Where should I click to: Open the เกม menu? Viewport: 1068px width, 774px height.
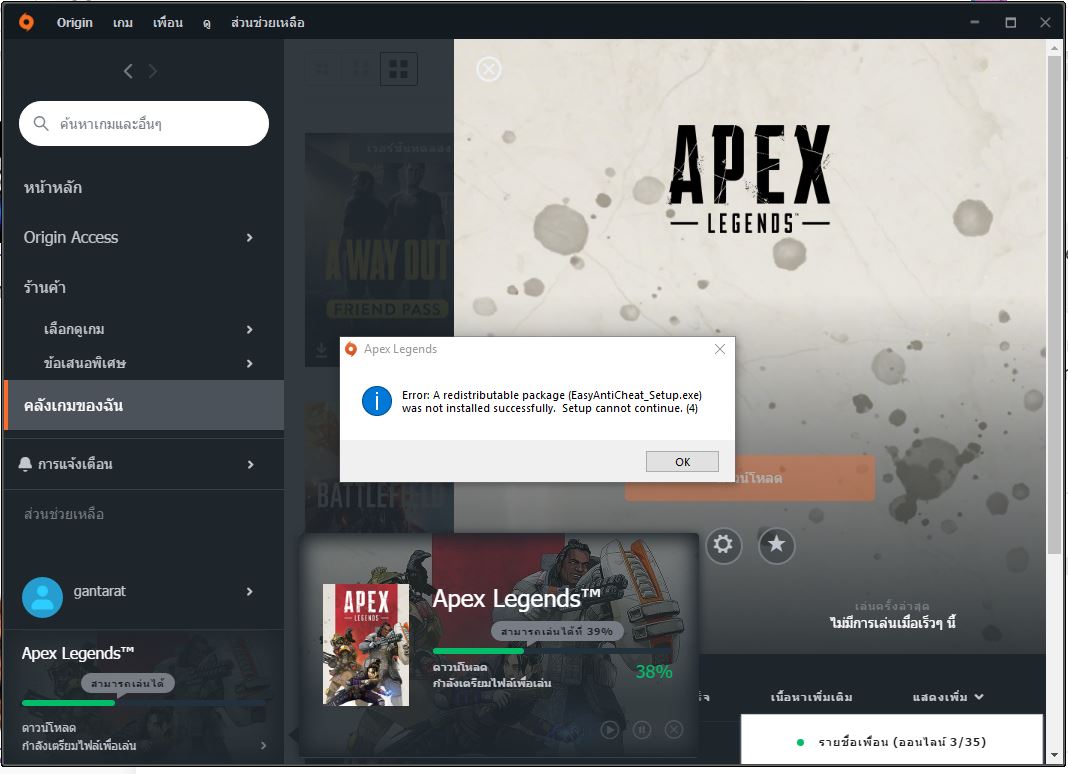[x=123, y=22]
